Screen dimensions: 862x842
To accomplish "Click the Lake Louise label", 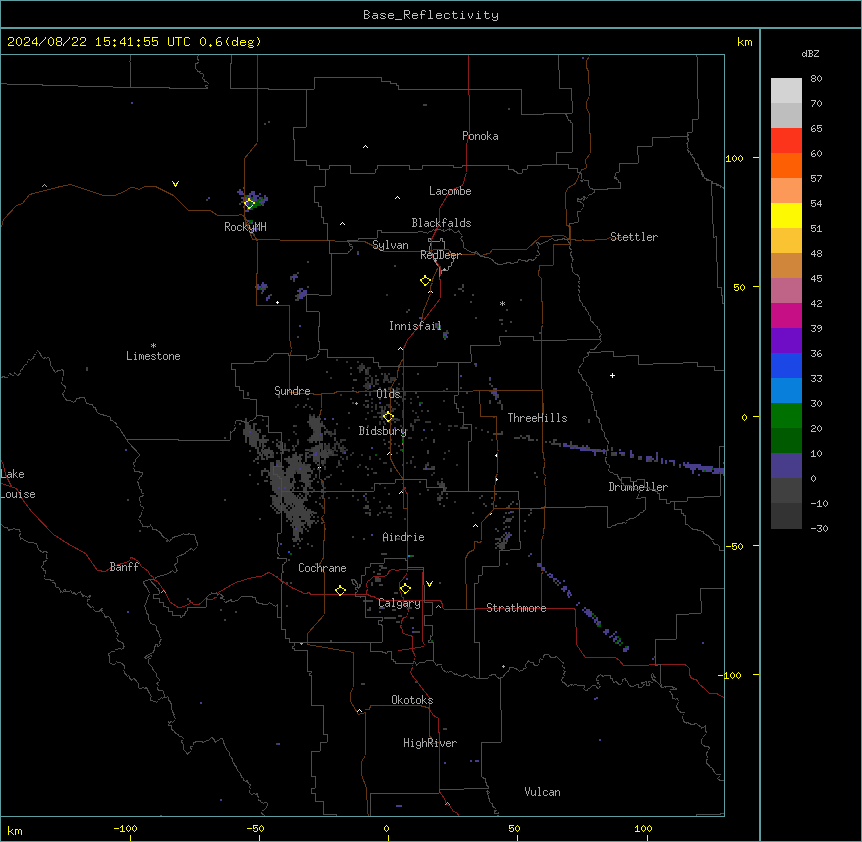I will point(18,484).
